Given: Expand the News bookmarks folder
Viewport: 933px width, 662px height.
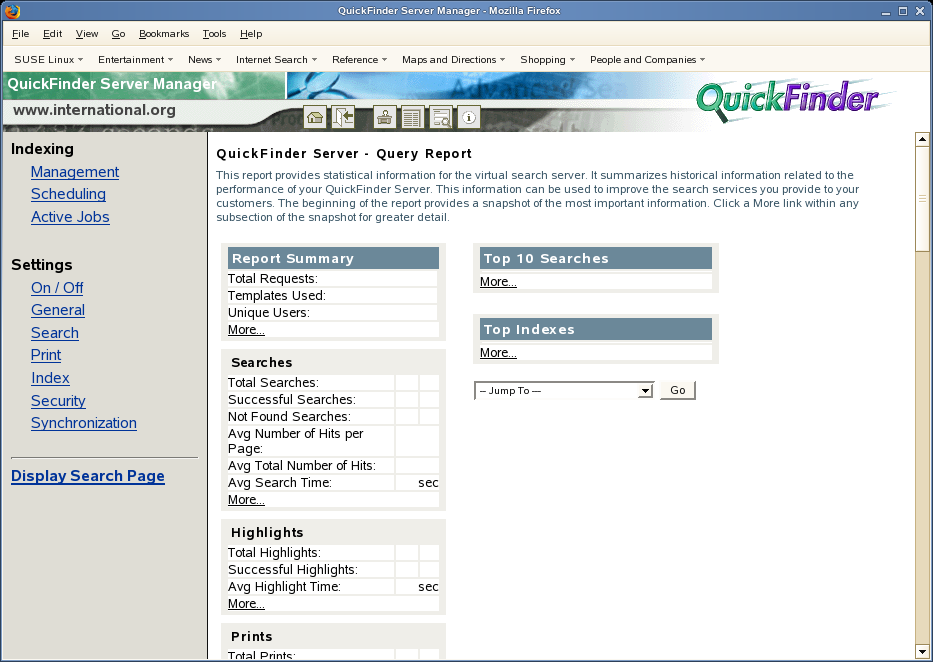Looking at the screenshot, I should point(204,59).
